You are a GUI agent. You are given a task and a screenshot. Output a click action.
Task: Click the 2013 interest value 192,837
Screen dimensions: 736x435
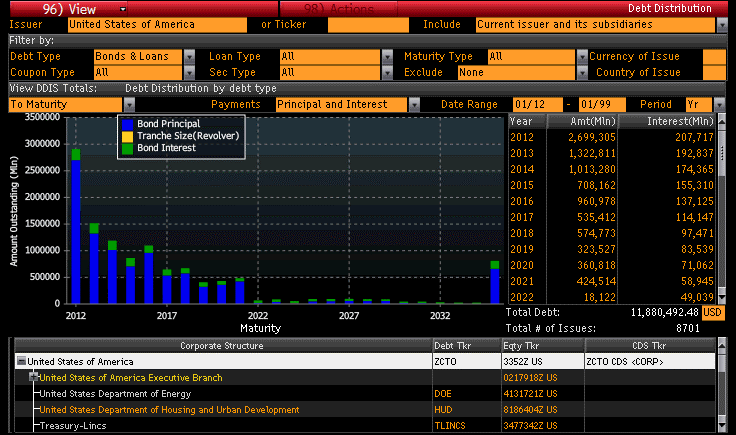[x=694, y=153]
